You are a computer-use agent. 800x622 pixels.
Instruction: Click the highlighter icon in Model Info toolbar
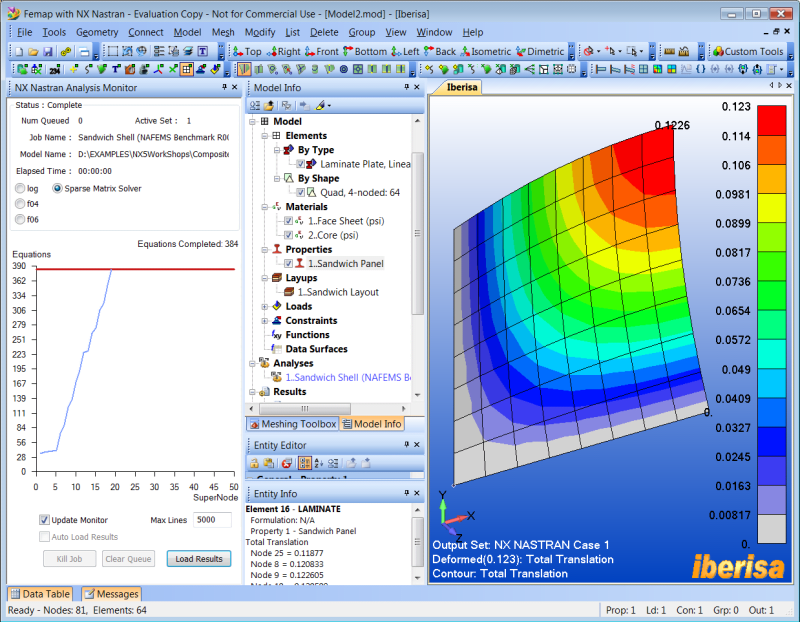pos(320,106)
